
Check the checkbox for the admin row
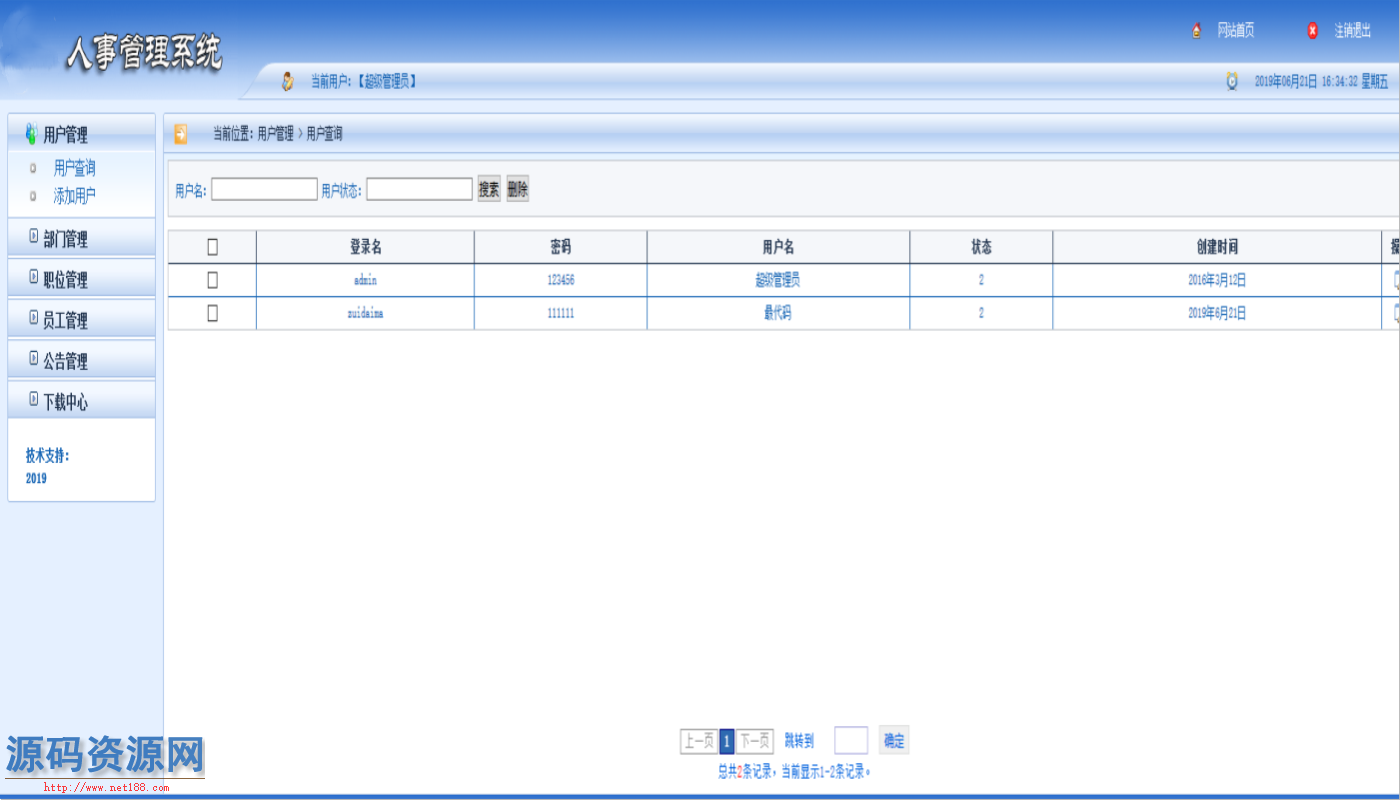coord(212,280)
